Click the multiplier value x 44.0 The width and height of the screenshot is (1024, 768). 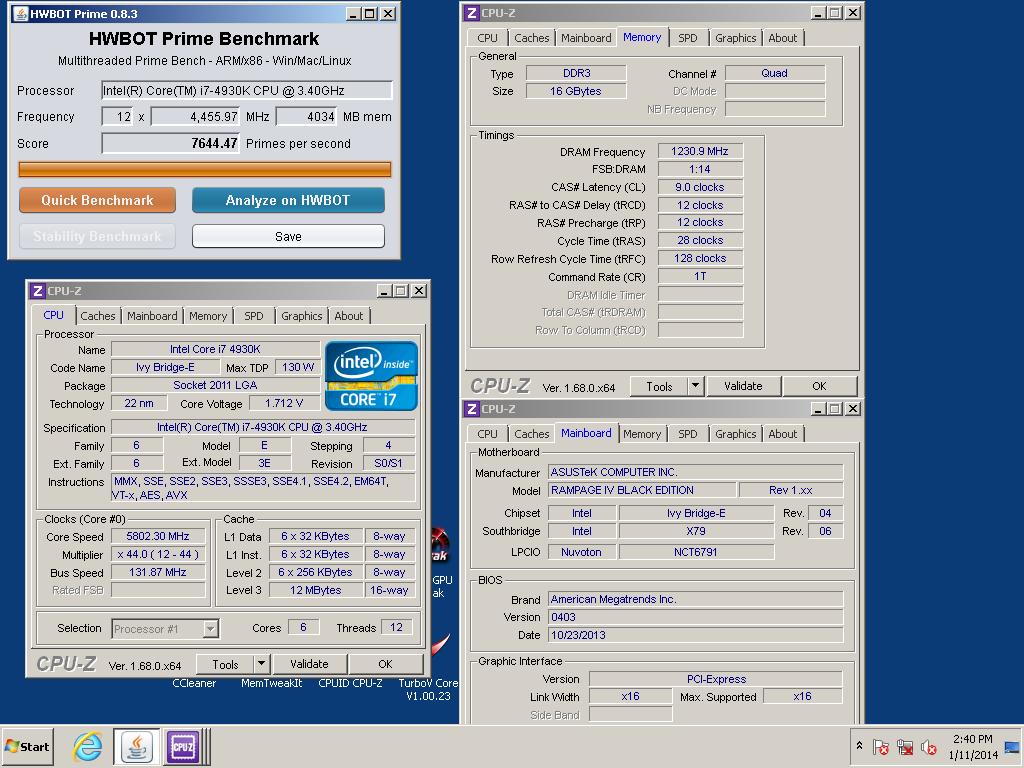coord(157,554)
